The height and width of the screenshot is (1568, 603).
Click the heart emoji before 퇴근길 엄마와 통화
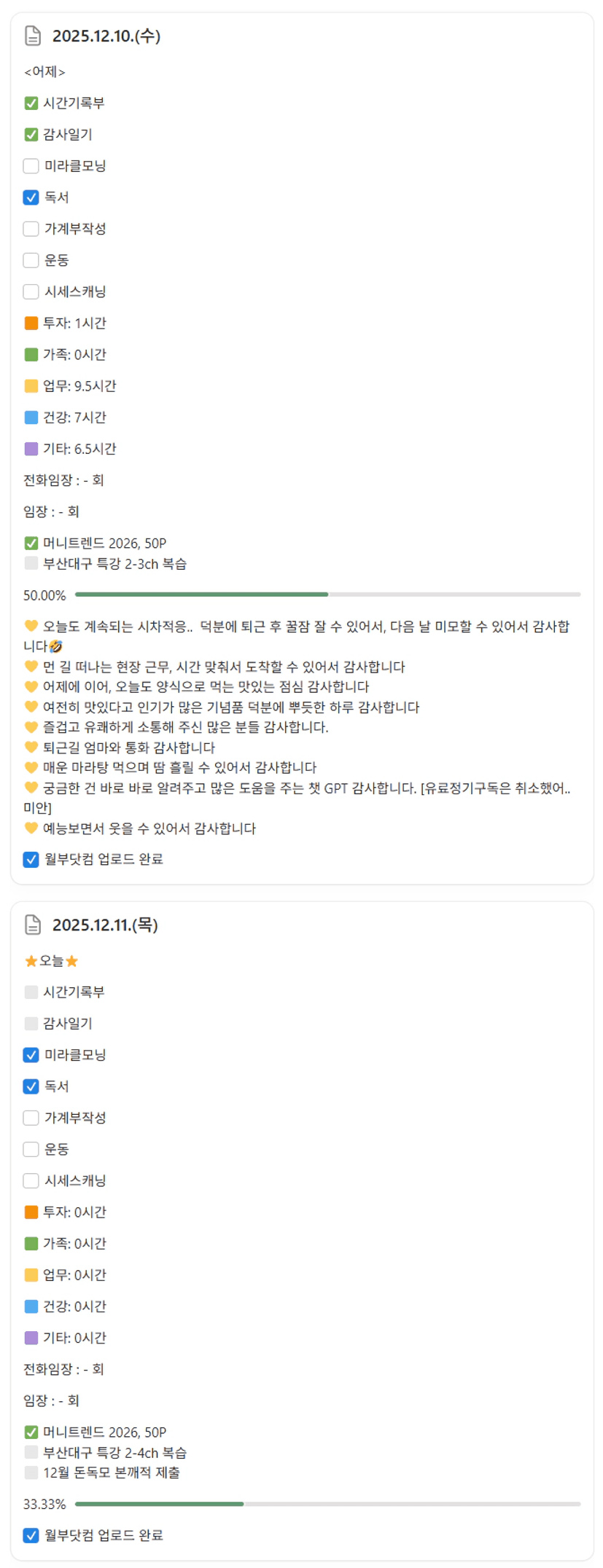31,747
